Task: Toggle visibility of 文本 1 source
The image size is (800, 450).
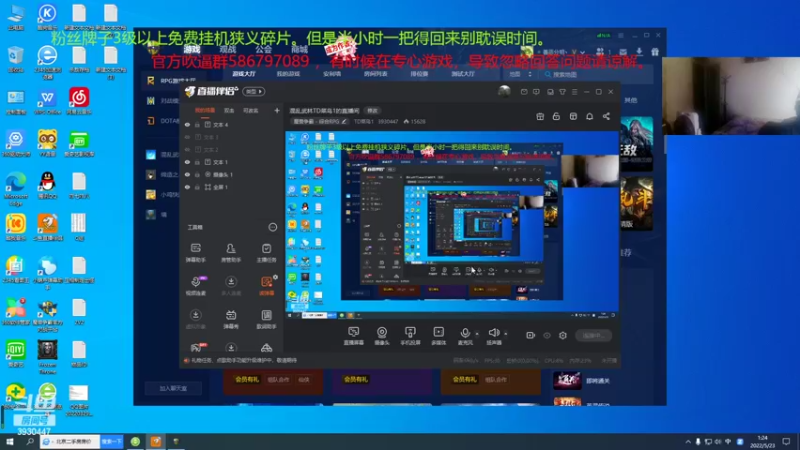Action: [187, 162]
